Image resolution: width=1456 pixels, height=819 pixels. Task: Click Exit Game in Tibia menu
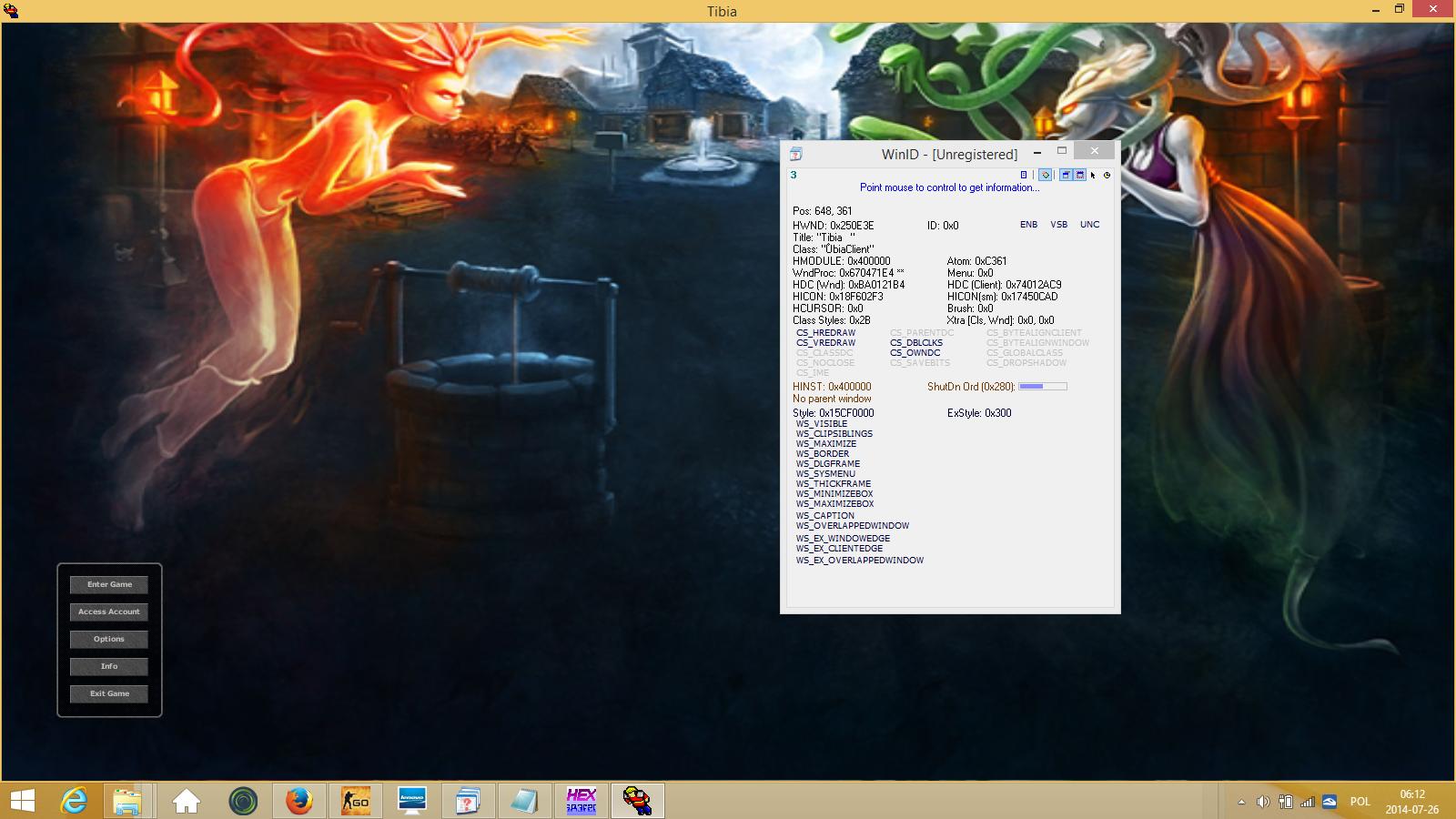point(109,693)
